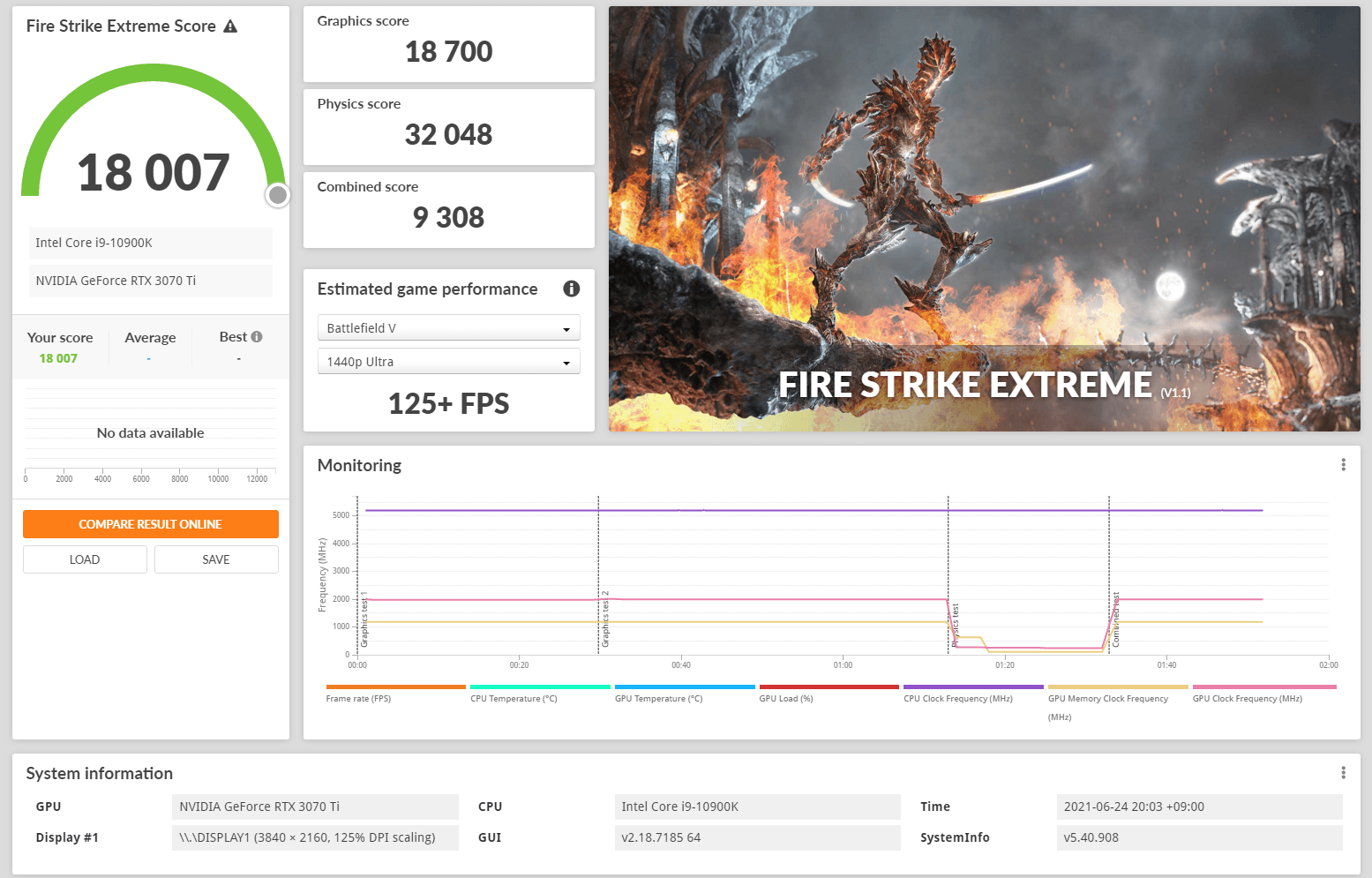This screenshot has width=1372, height=878.
Task: Click the gray knob on the score gauge
Action: (x=278, y=195)
